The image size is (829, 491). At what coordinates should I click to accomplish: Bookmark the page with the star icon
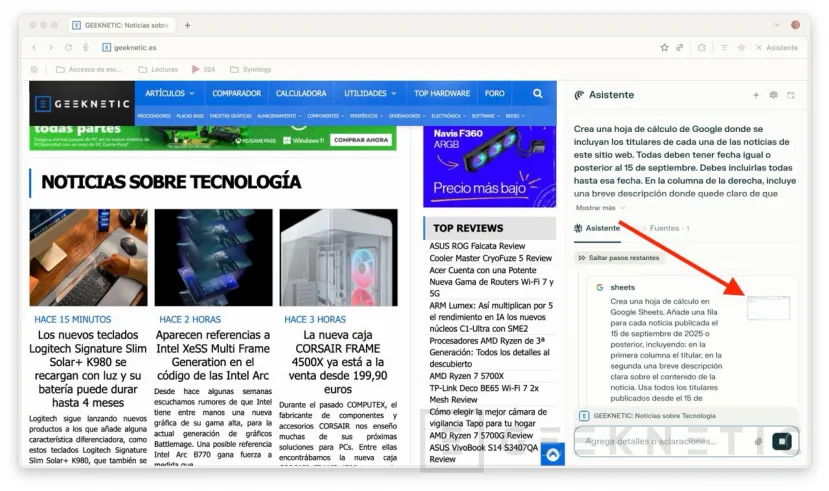coord(664,48)
